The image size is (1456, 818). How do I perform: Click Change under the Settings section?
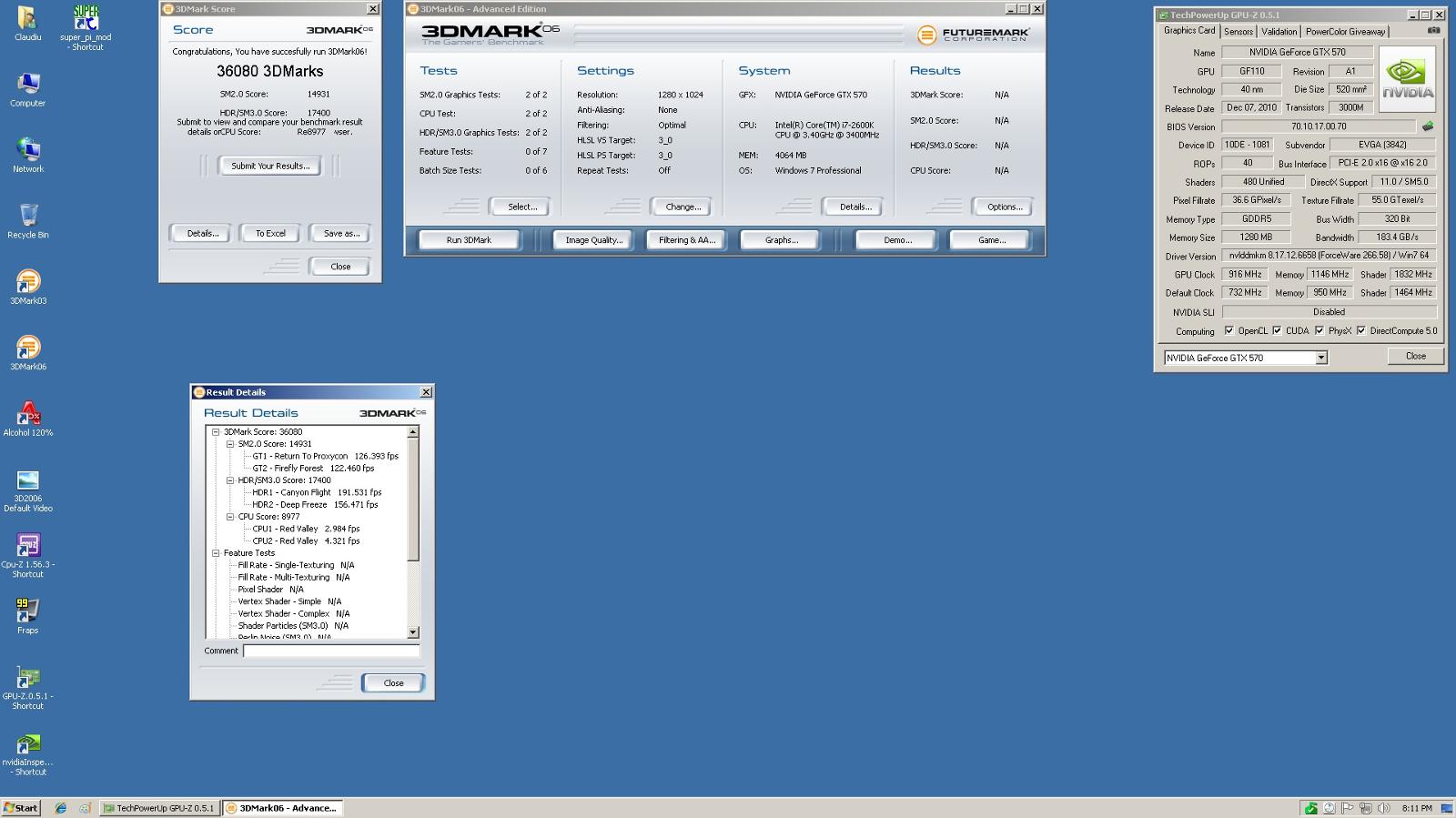point(682,207)
